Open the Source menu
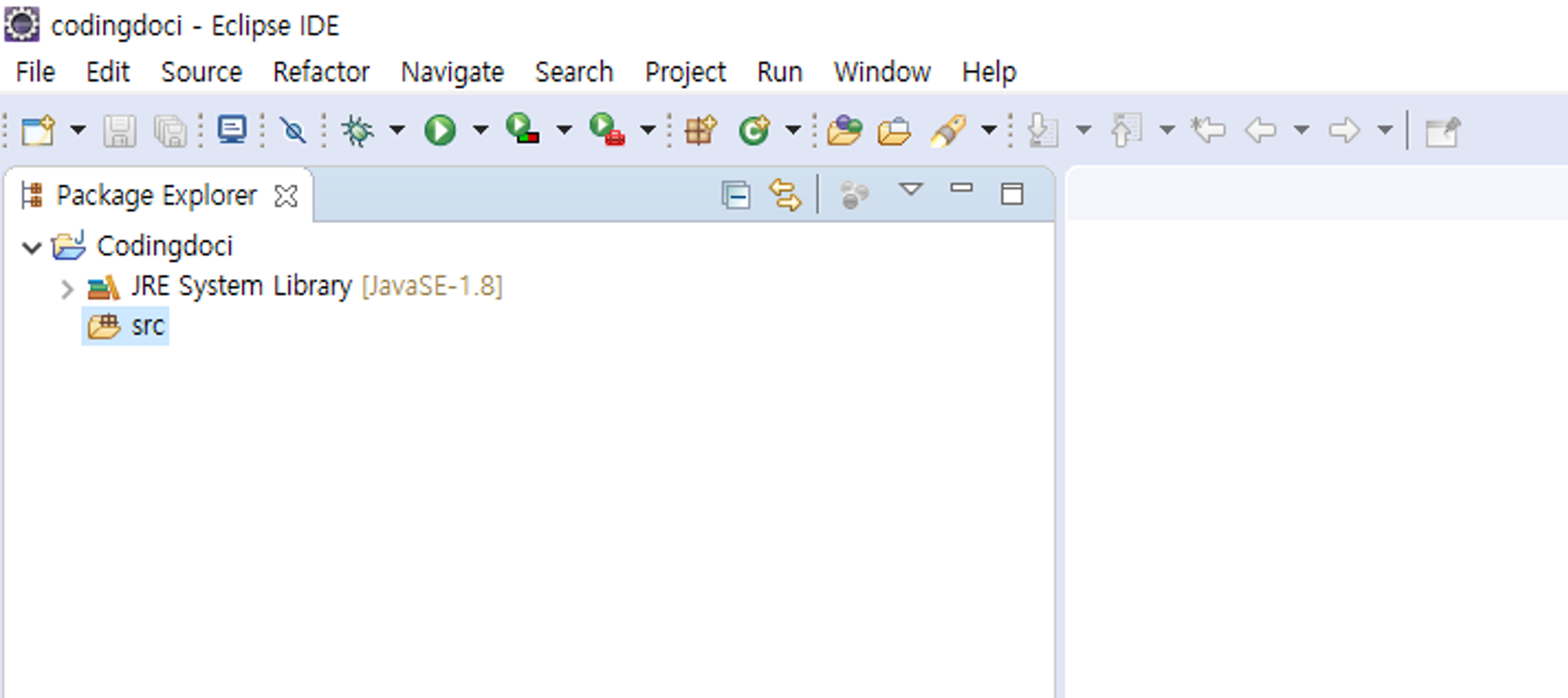 pyautogui.click(x=201, y=72)
